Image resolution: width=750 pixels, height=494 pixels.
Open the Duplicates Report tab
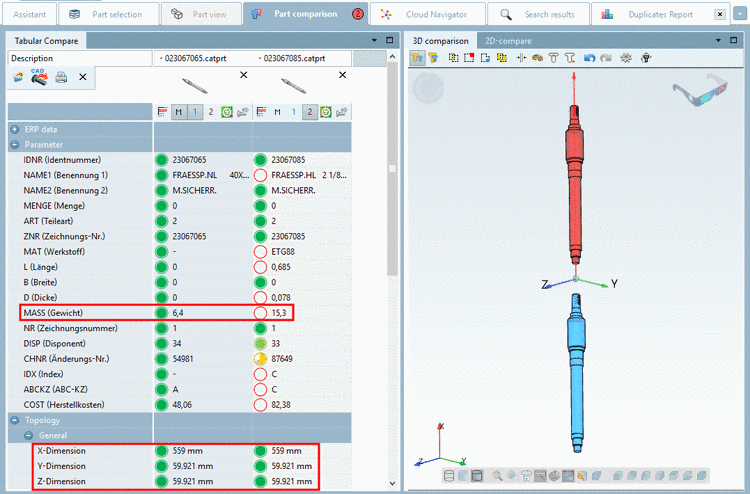click(660, 14)
